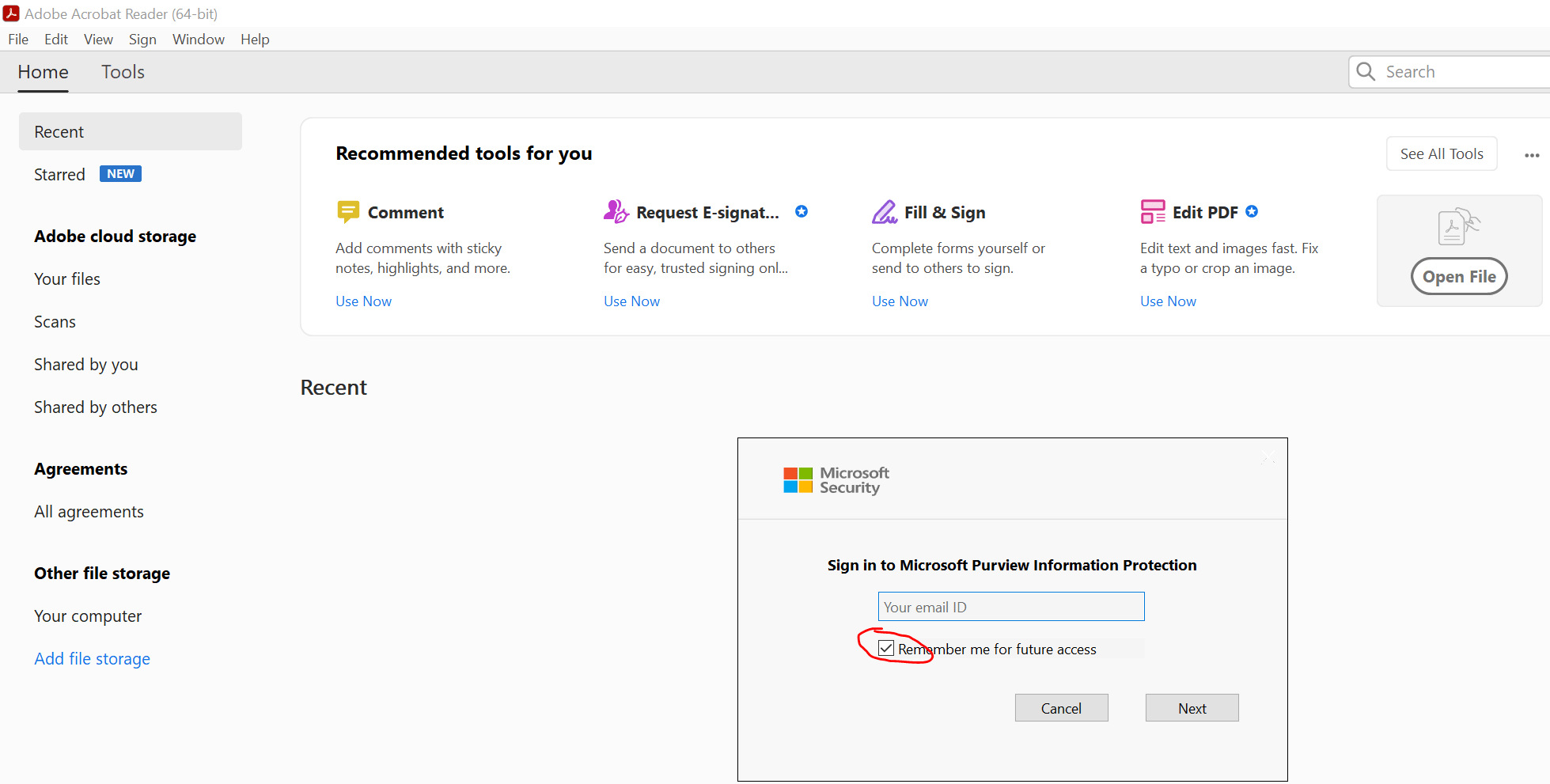Click the Your email ID input field
This screenshot has height=784, width=1550.
(1010, 606)
